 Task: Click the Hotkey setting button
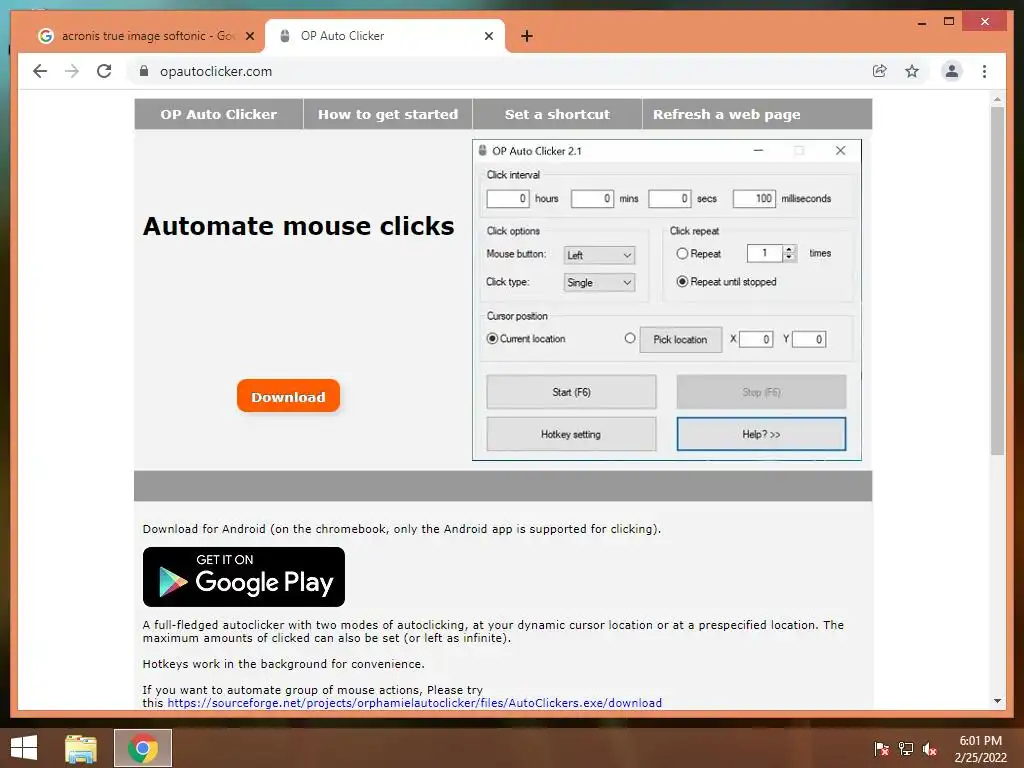point(571,434)
